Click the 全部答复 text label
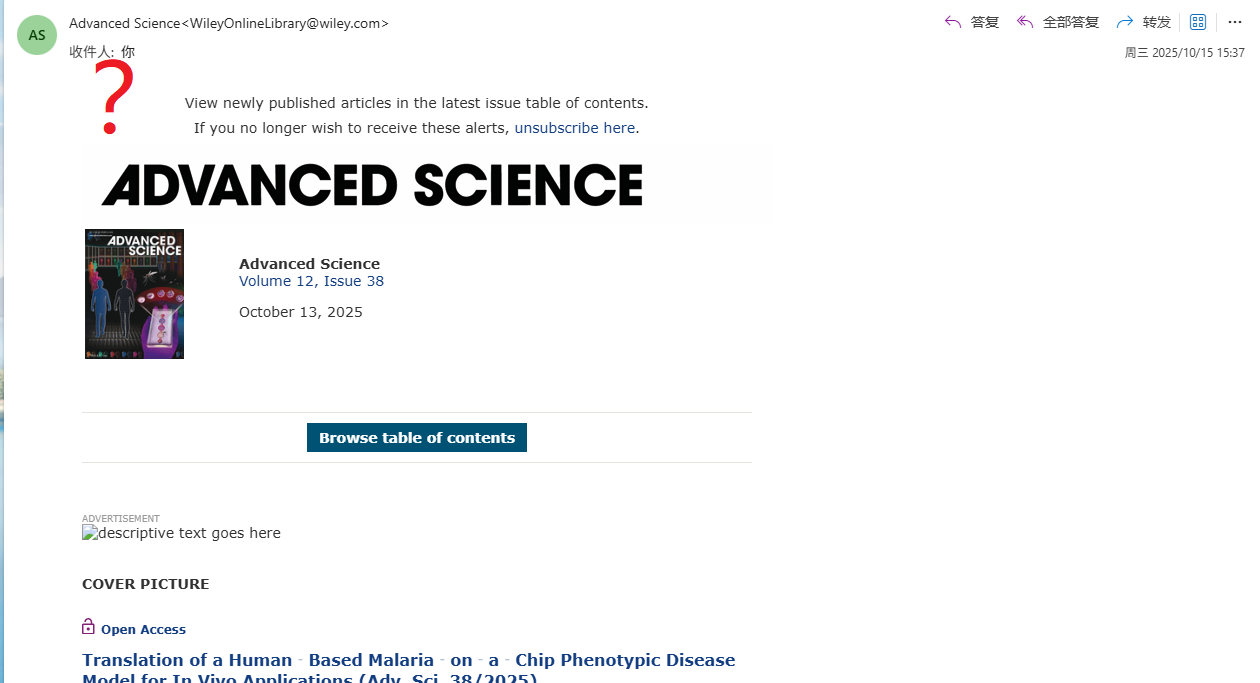The height and width of the screenshot is (683, 1260). point(1071,22)
